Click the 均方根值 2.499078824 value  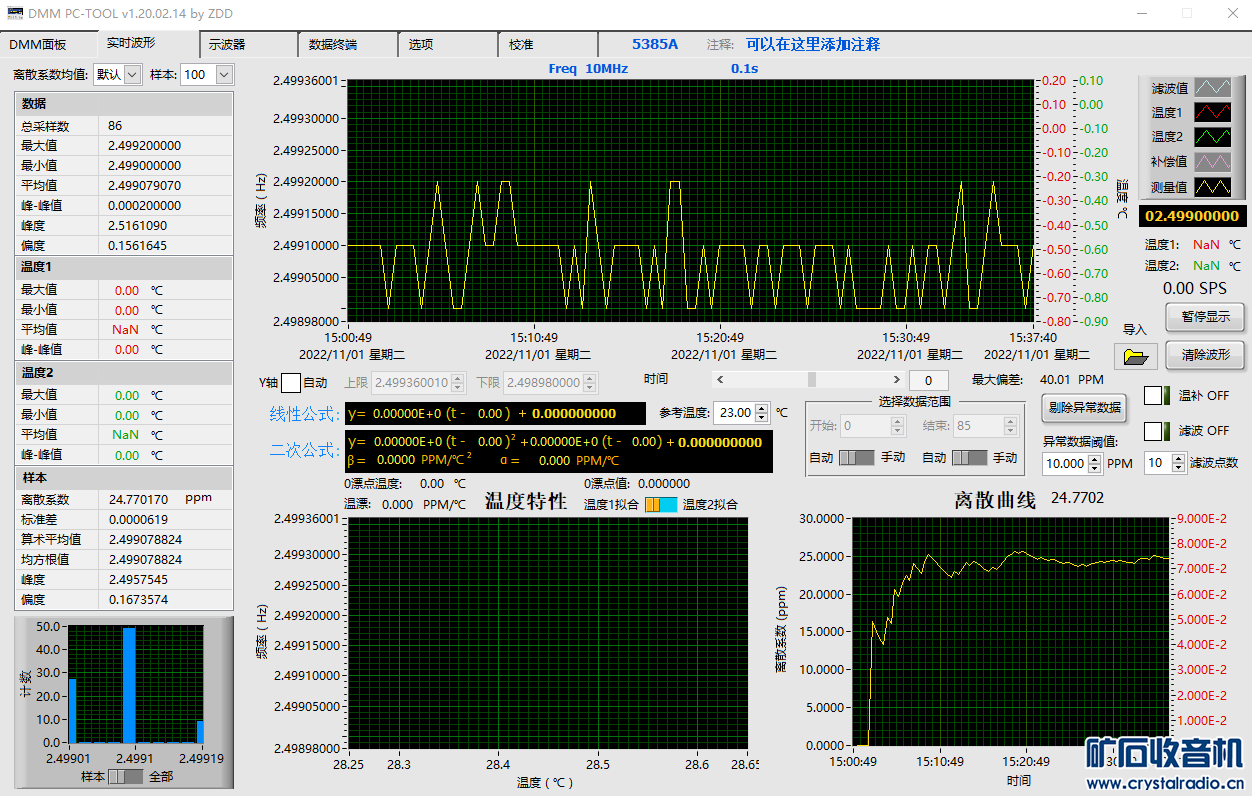(x=145, y=560)
